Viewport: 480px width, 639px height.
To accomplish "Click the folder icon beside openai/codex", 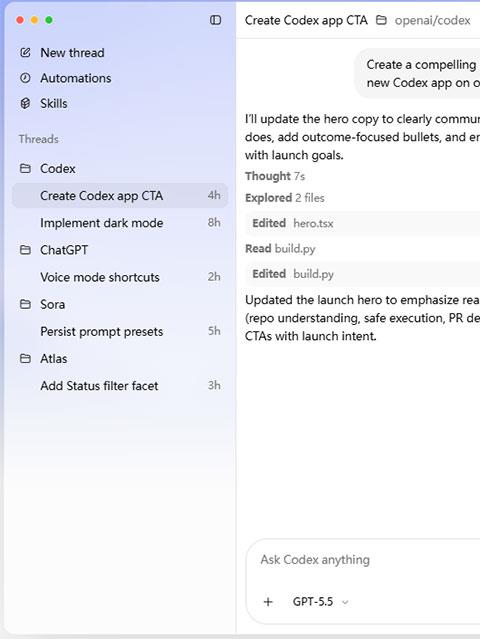I will click(381, 20).
